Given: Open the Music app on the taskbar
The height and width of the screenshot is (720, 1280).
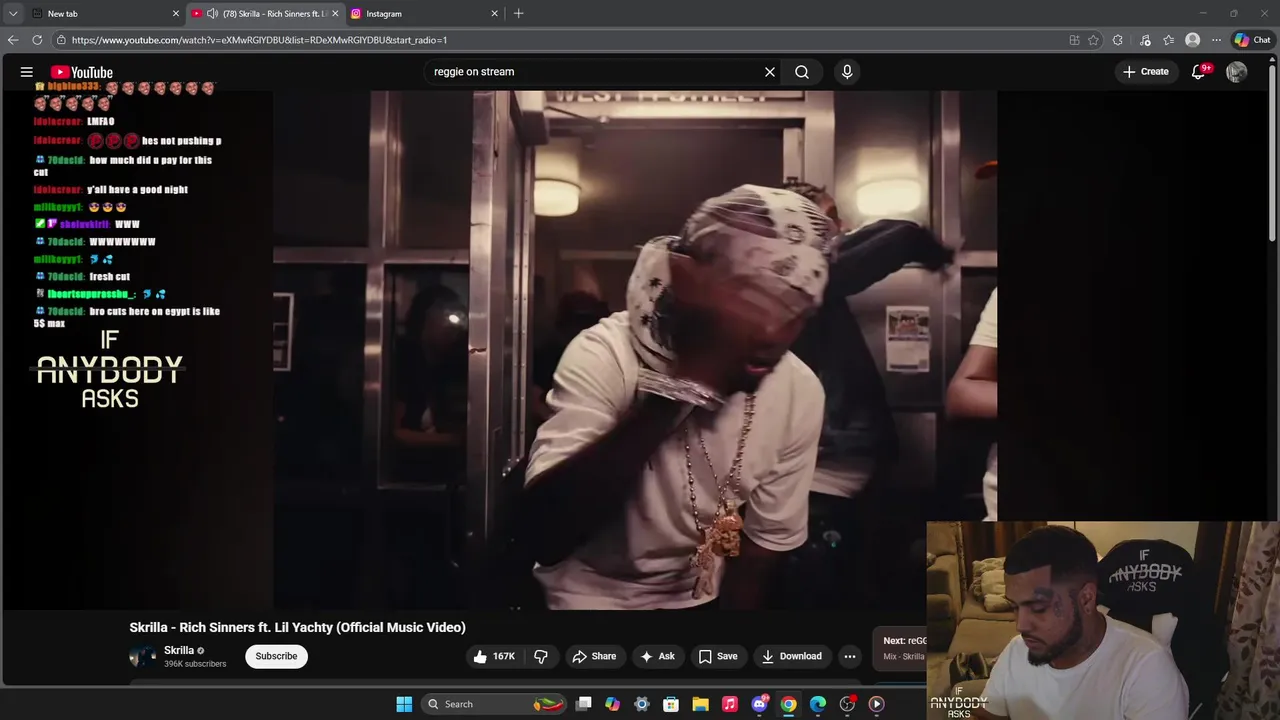Looking at the screenshot, I should [730, 704].
